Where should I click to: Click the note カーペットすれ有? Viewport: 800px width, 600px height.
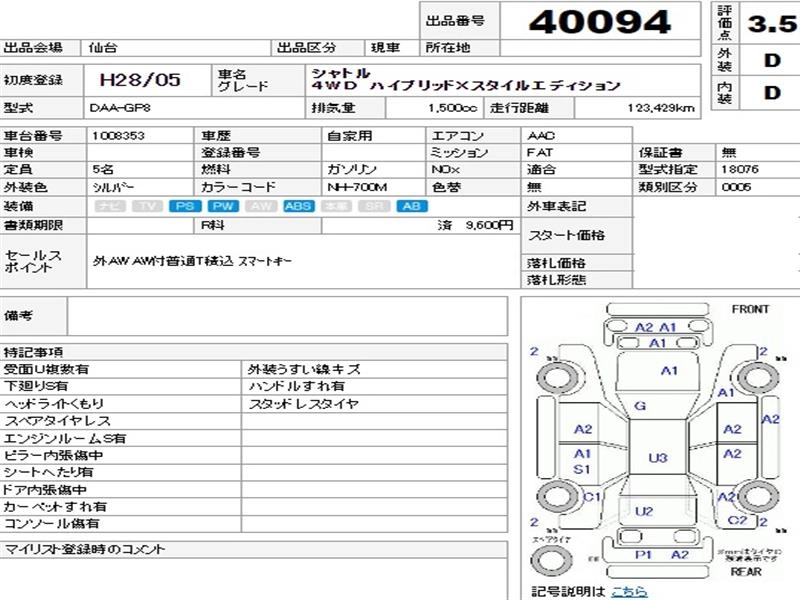coord(55,507)
